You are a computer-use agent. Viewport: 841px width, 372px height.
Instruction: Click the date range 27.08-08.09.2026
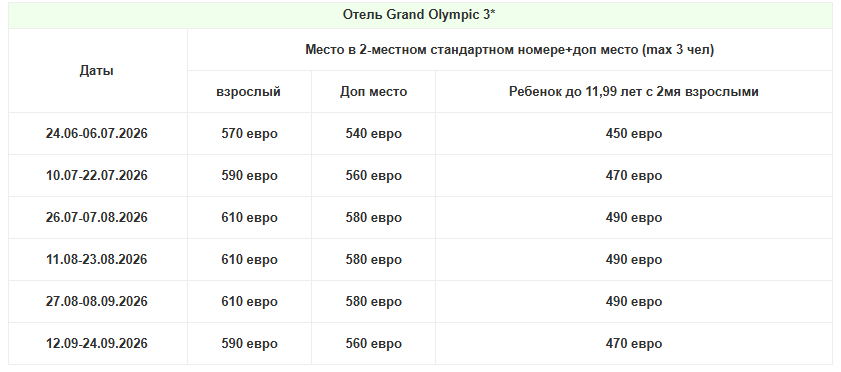pyautogui.click(x=97, y=301)
